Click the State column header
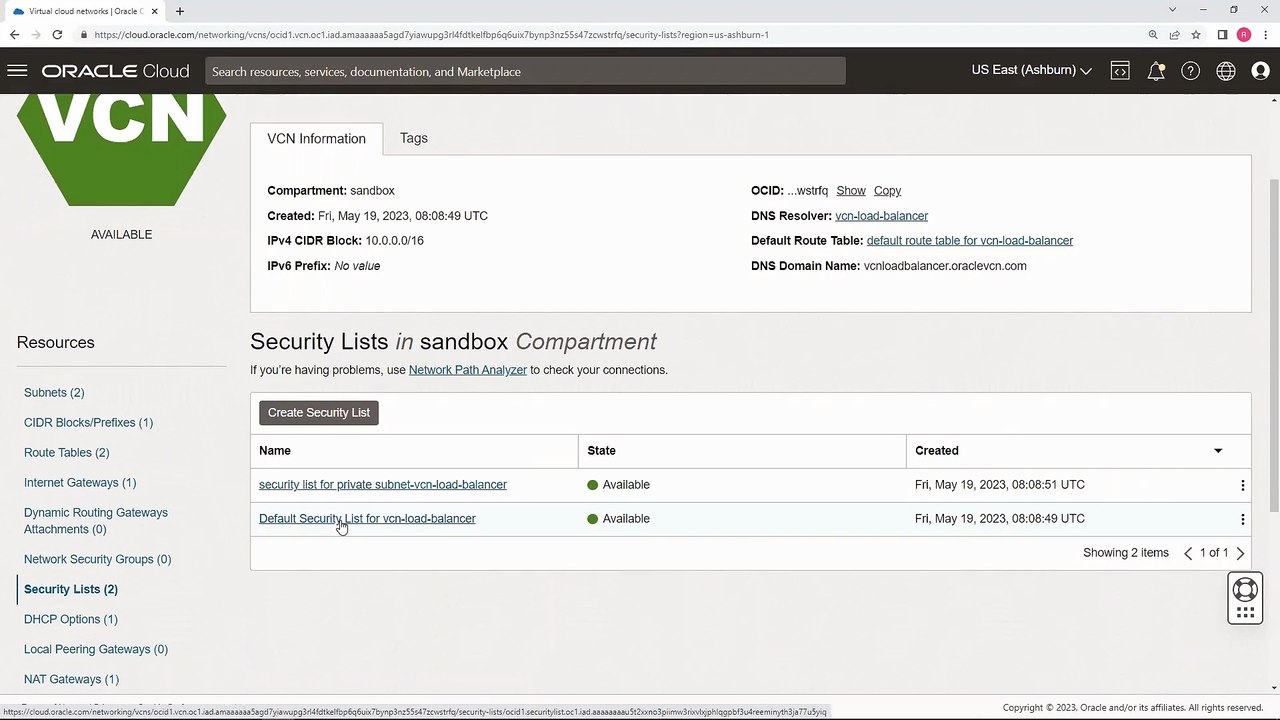The height and width of the screenshot is (720, 1280). (601, 451)
